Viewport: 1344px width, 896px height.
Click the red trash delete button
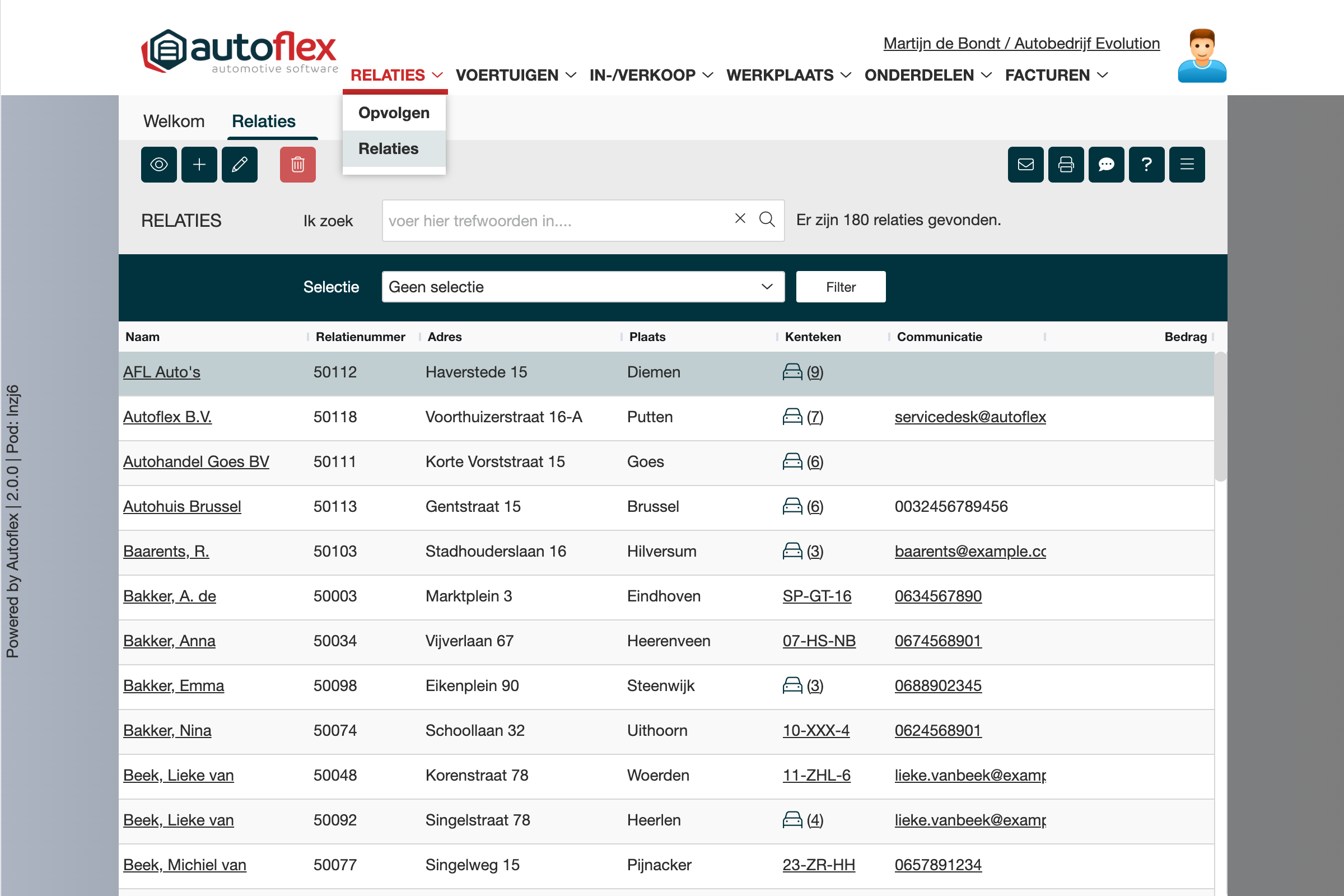[298, 165]
